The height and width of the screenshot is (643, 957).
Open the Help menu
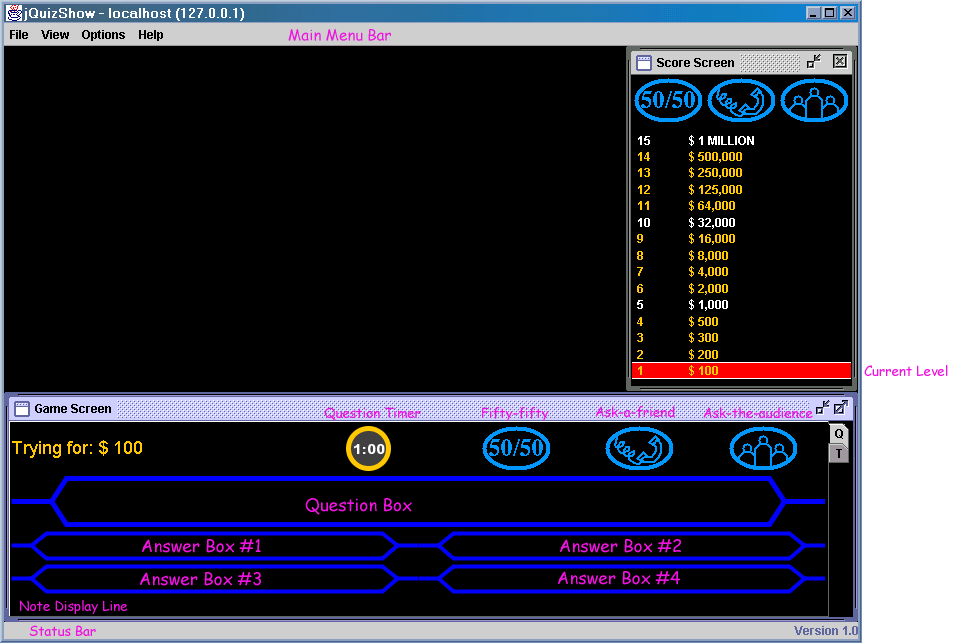coord(150,35)
